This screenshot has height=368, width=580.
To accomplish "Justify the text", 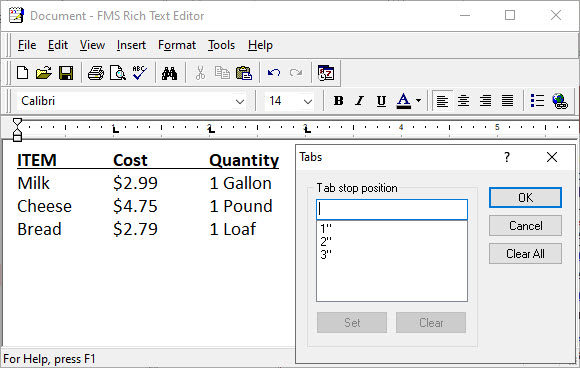I will [x=507, y=101].
